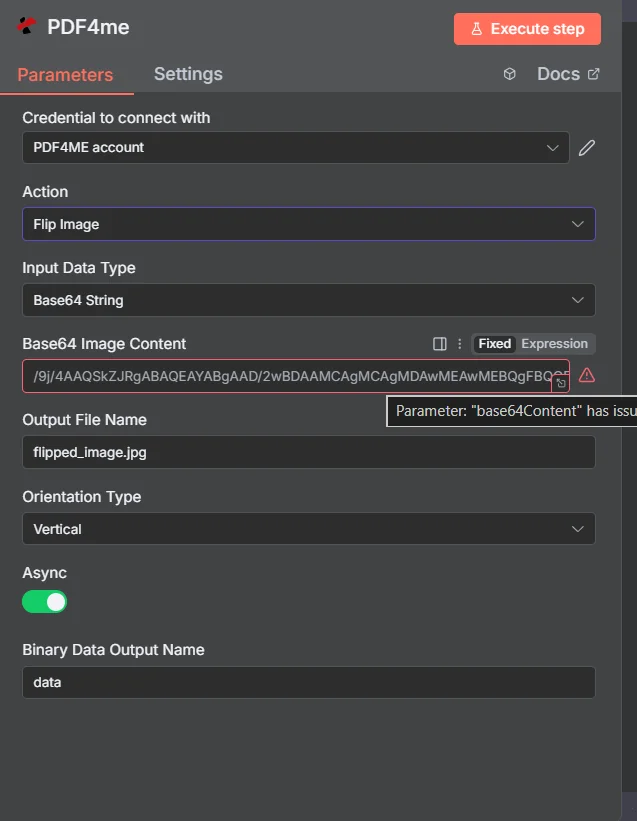Expand the Input Data Type dropdown
The width and height of the screenshot is (637, 821).
(309, 300)
